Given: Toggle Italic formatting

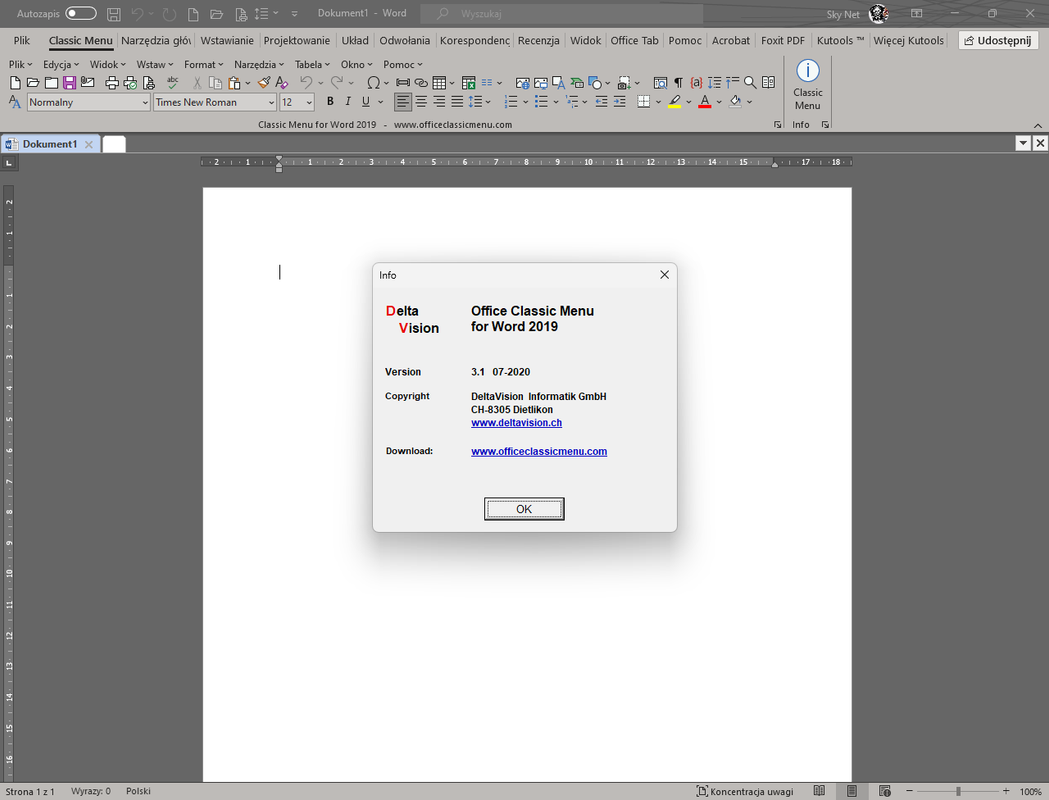Looking at the screenshot, I should pyautogui.click(x=348, y=102).
